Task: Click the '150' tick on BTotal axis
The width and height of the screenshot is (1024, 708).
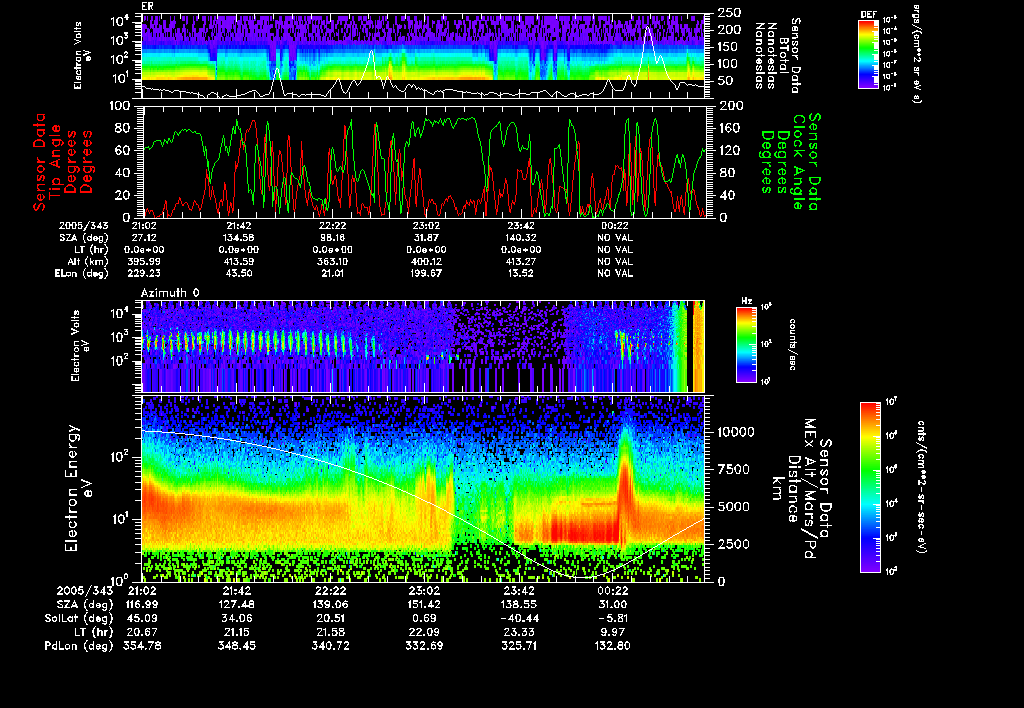Action: 729,47
